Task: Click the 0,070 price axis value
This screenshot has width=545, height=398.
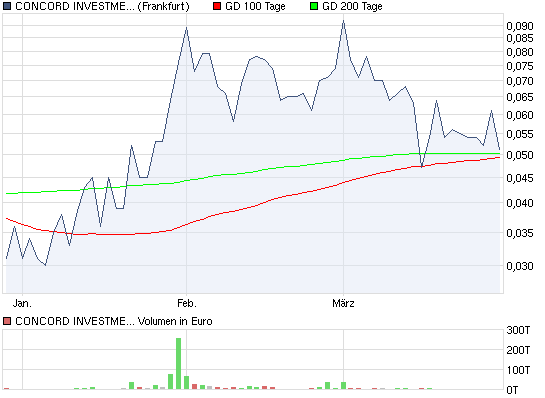Action: (x=520, y=81)
